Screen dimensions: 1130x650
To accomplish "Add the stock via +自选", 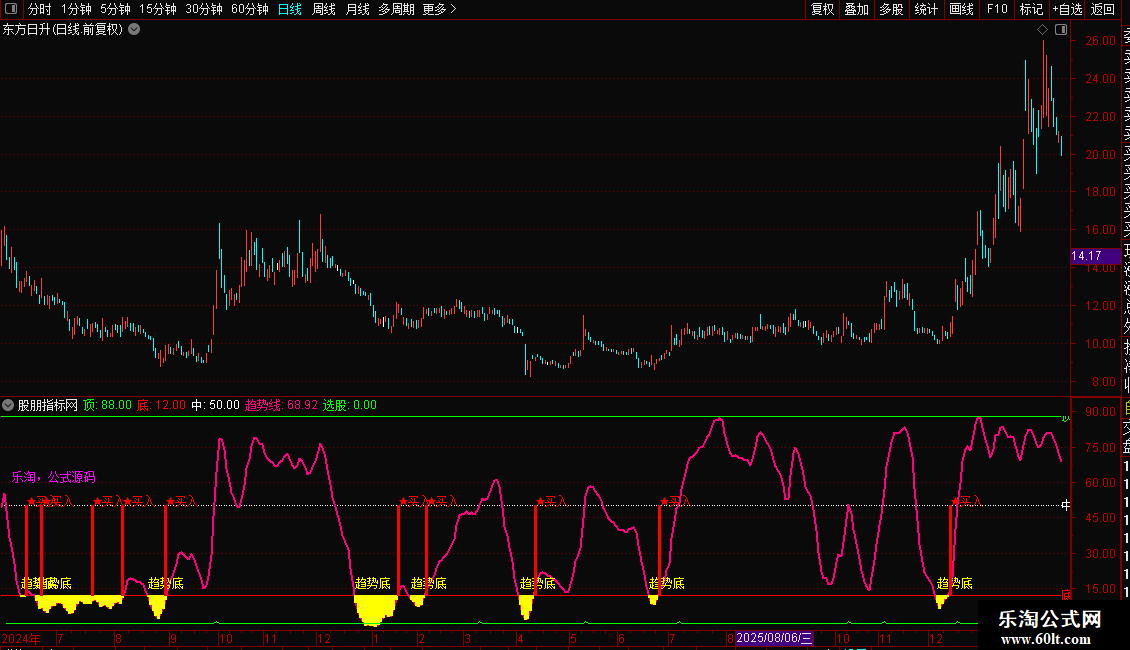I will coord(1067,9).
